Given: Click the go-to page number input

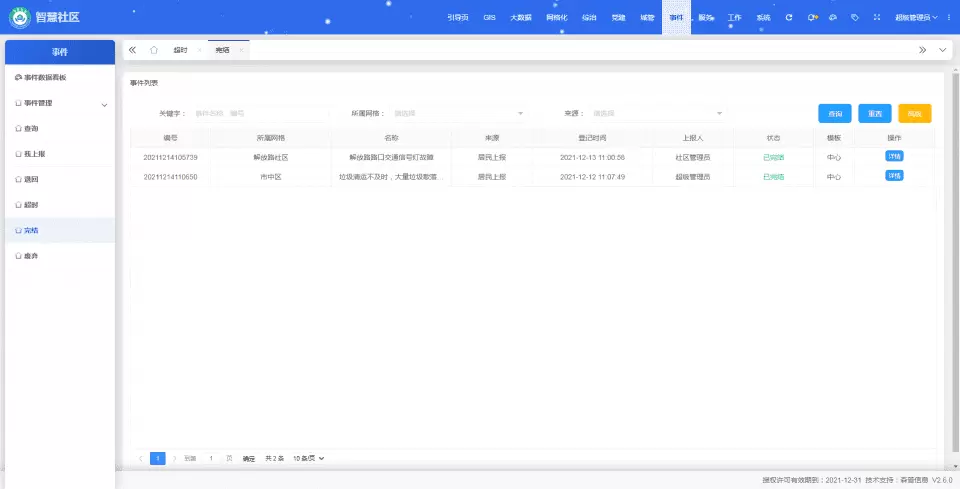Looking at the screenshot, I should coord(211,458).
